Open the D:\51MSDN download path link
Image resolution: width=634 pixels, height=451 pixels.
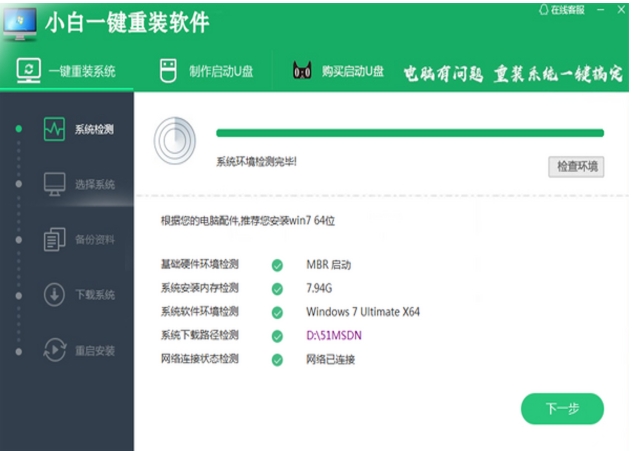coord(334,335)
